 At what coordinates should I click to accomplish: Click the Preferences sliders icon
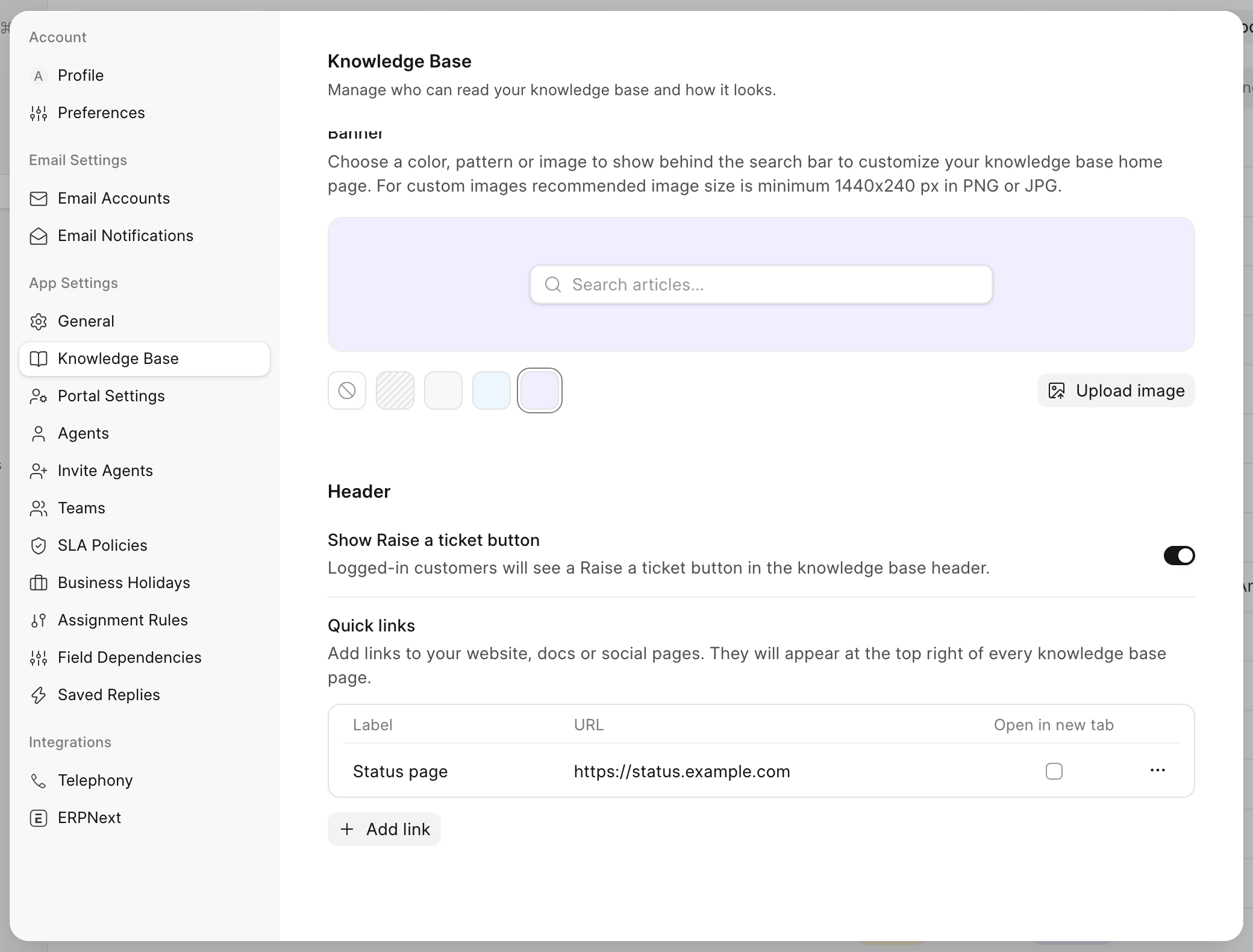[x=39, y=113]
